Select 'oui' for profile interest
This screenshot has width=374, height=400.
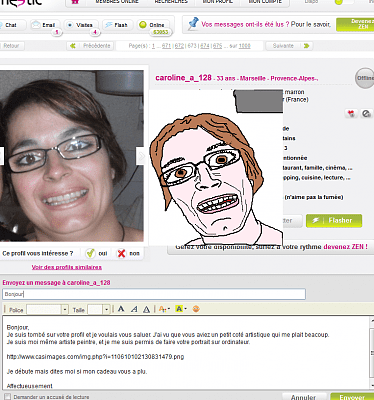pos(96,253)
